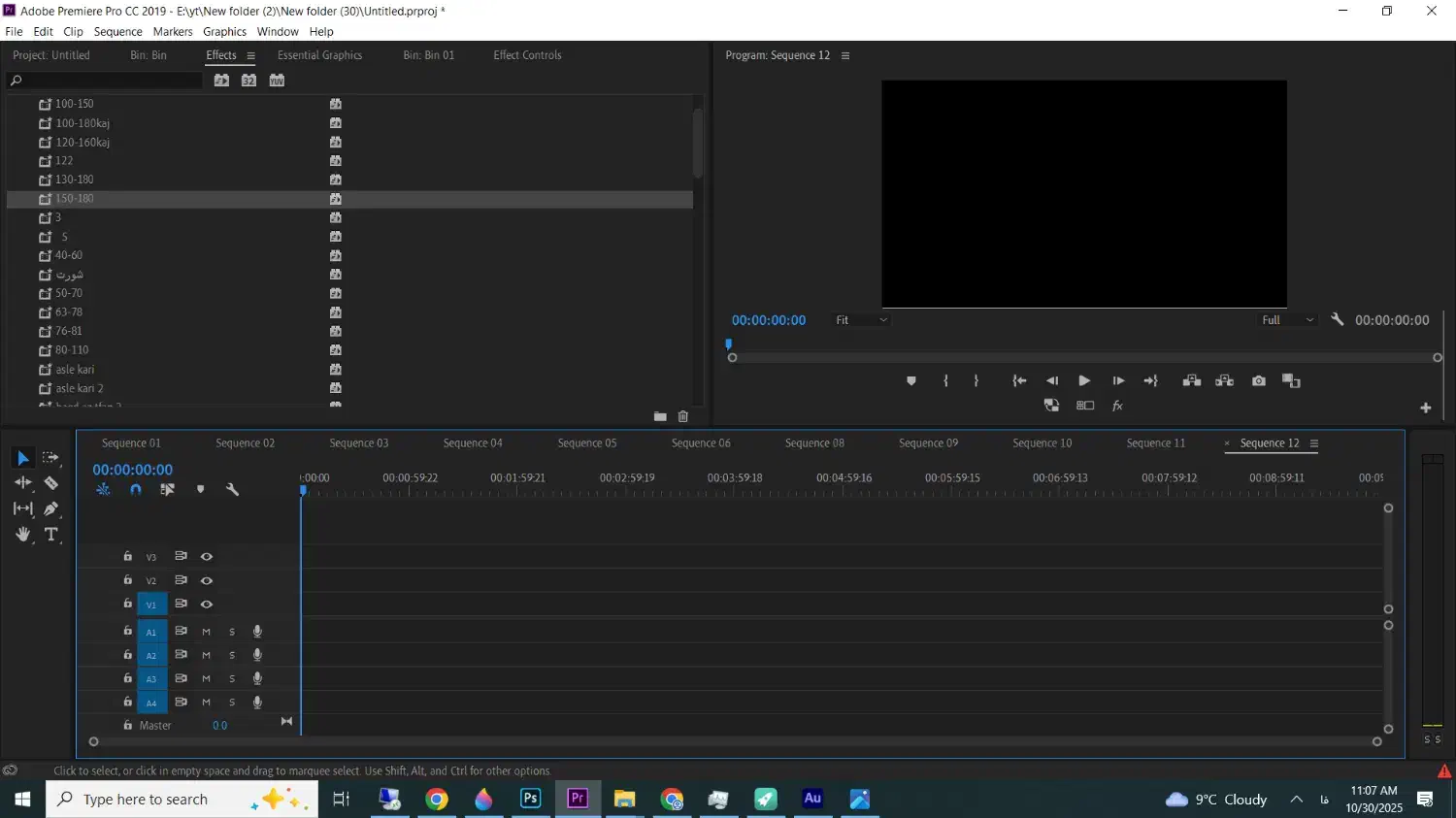Delete custom item using trash icon
Screen dimensions: 1456x818
coord(683,416)
